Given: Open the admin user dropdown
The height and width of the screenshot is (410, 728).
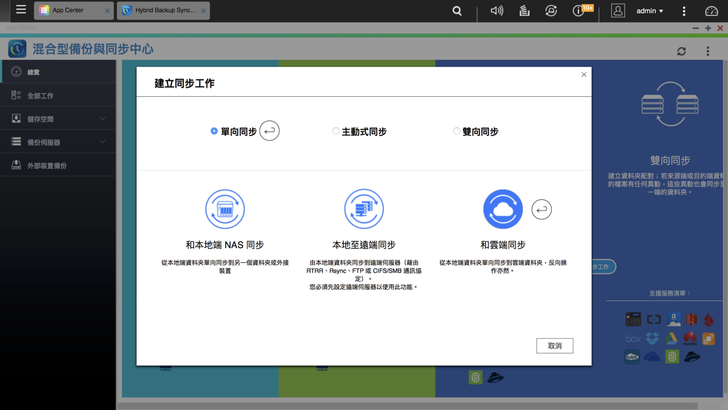Looking at the screenshot, I should click(651, 11).
